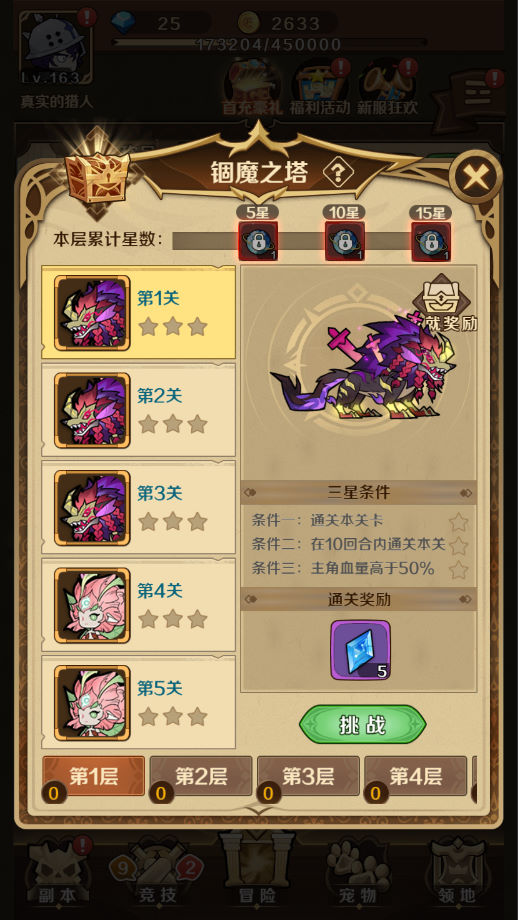The width and height of the screenshot is (518, 920).
Task: Open the question mark help icon
Action: tap(338, 173)
